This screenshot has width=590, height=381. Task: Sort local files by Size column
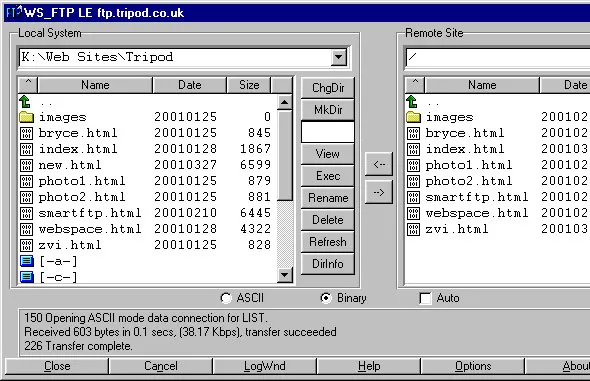[x=249, y=85]
